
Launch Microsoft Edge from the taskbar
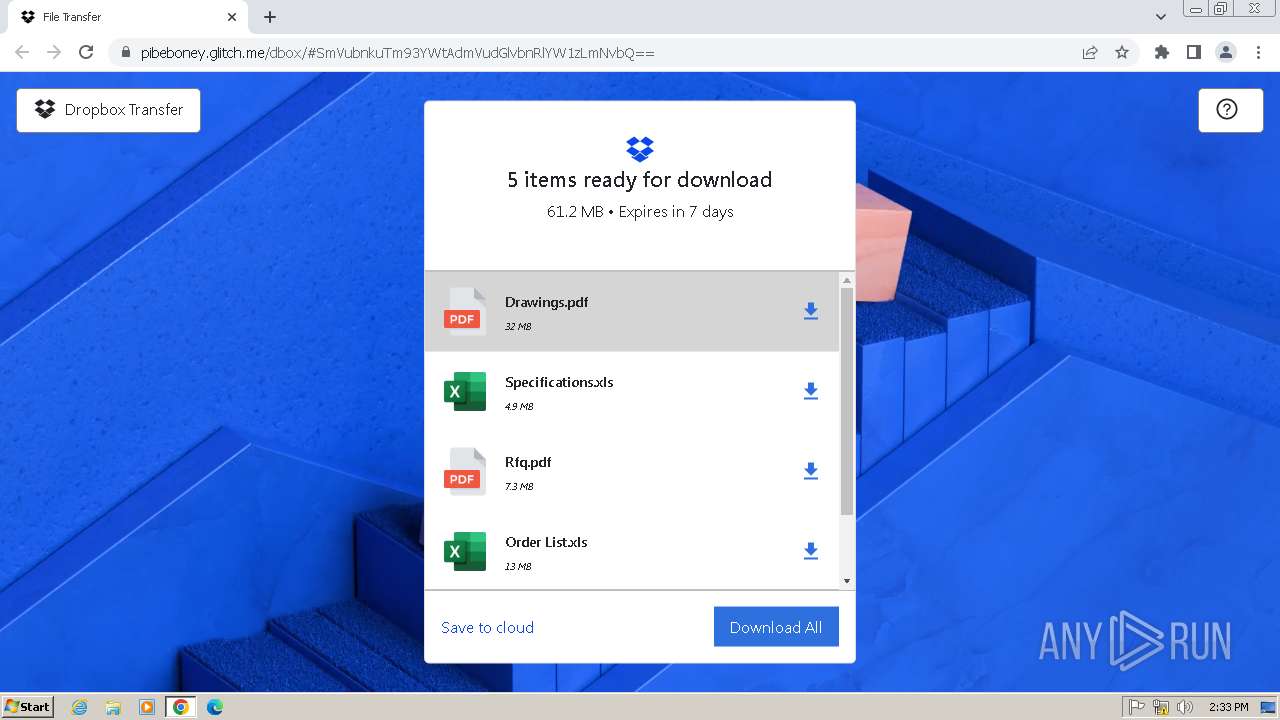click(215, 707)
